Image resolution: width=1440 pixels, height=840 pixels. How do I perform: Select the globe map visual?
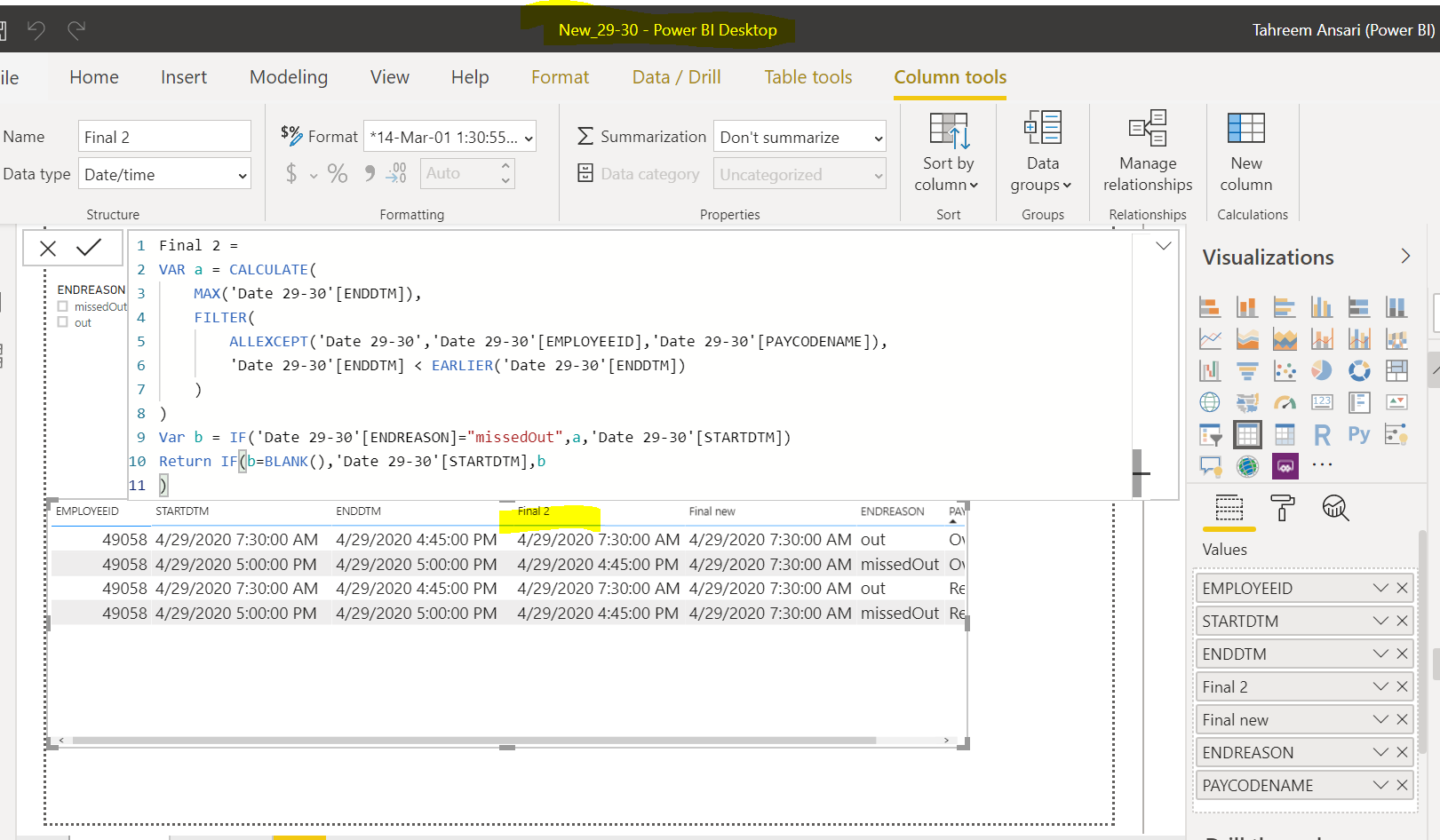click(1210, 402)
